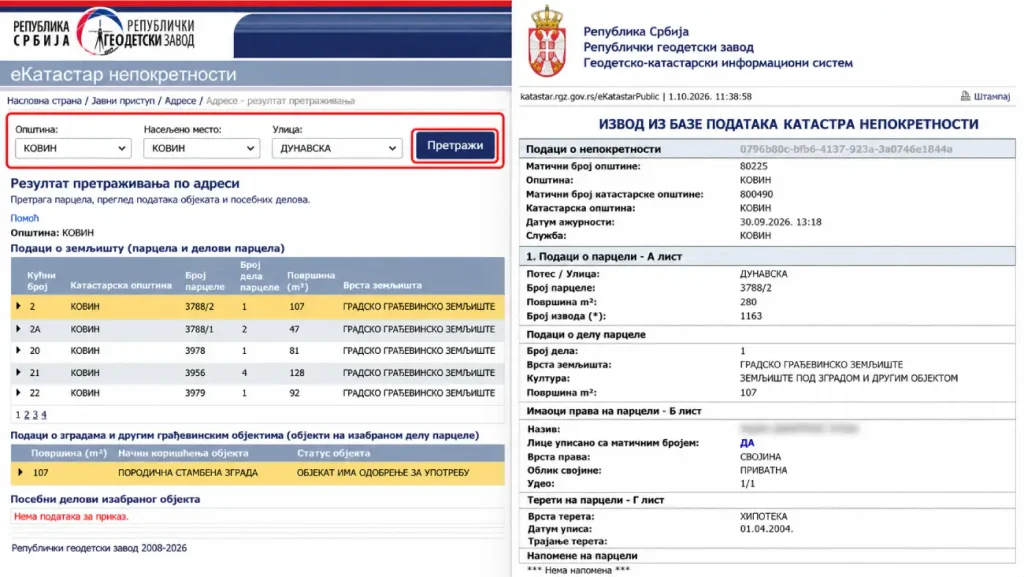This screenshot has width=1024, height=577.
Task: Click the Датум уписа value 01.04.2004.
Action: pos(767,529)
